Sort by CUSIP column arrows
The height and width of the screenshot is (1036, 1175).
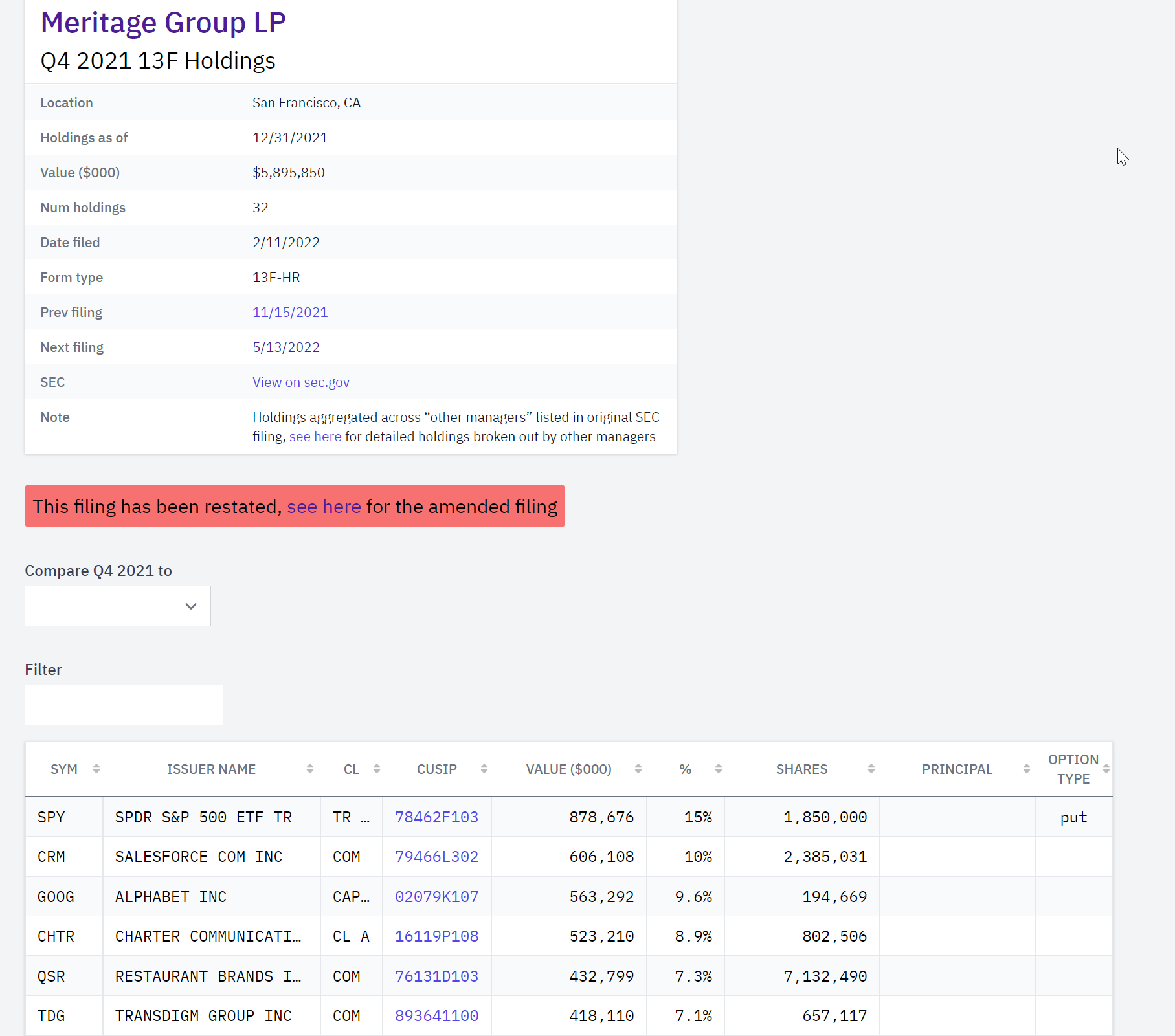tap(484, 769)
